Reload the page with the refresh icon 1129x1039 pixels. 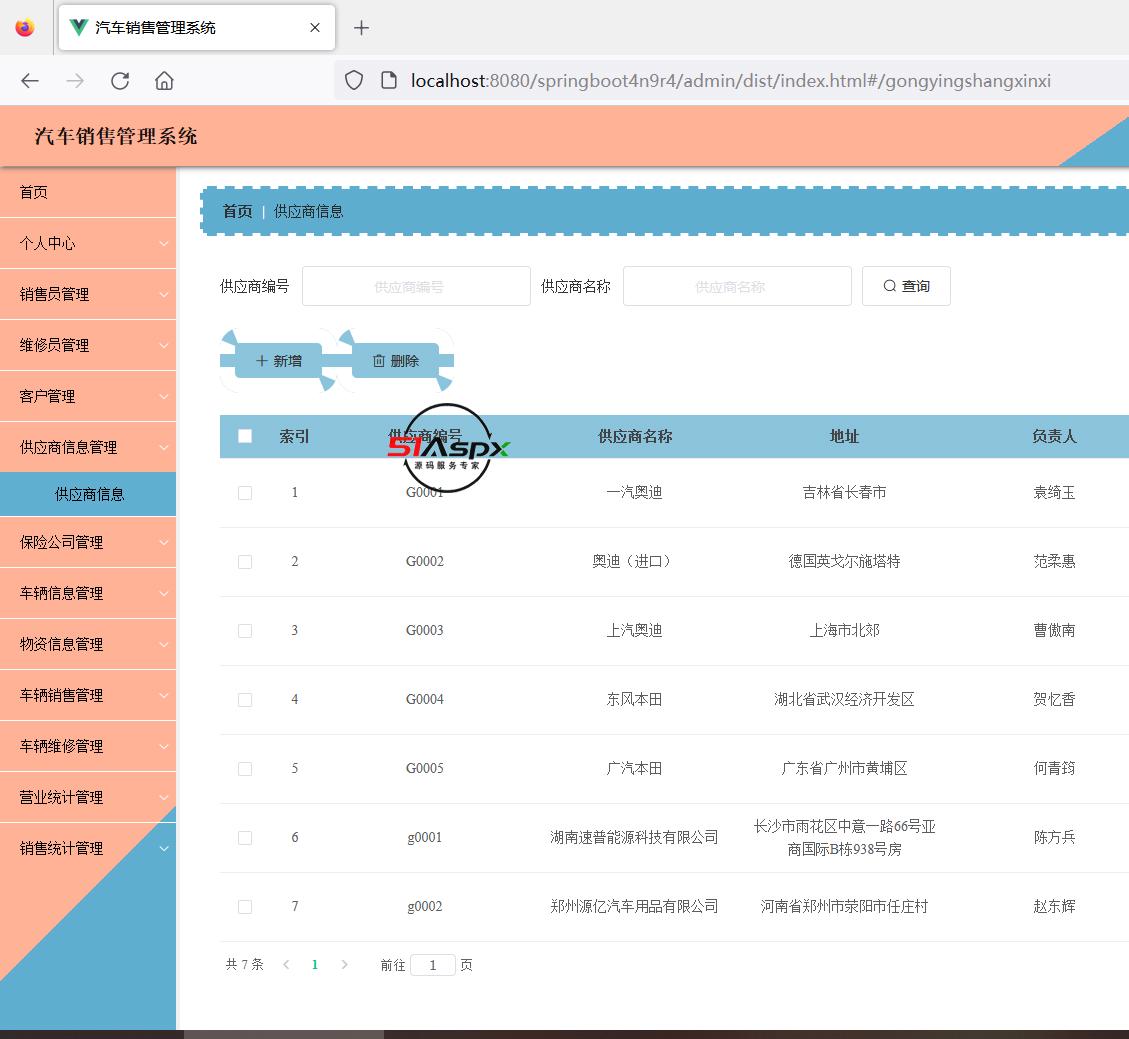120,81
